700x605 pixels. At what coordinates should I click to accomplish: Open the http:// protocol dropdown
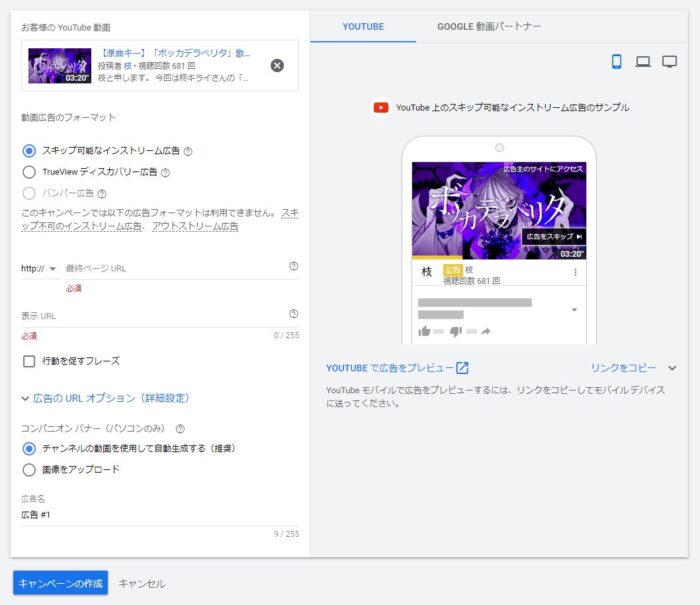point(38,268)
